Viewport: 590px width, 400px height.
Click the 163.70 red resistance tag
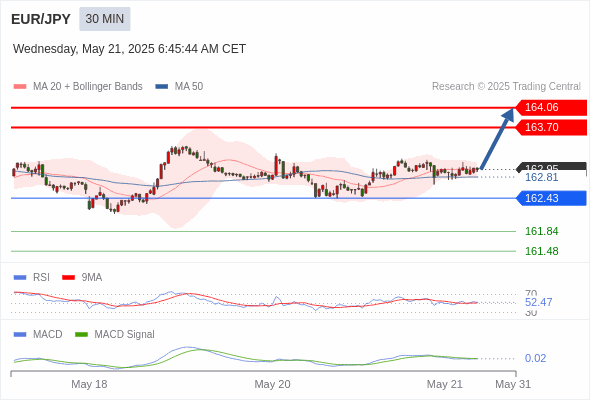(x=551, y=128)
